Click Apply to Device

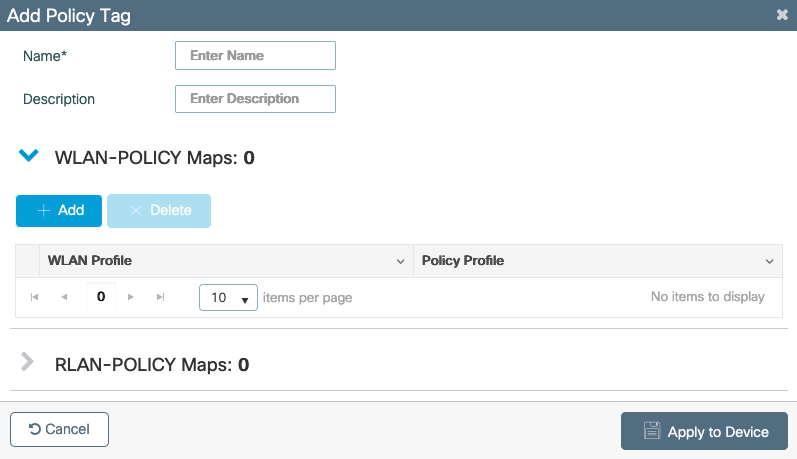tap(704, 432)
